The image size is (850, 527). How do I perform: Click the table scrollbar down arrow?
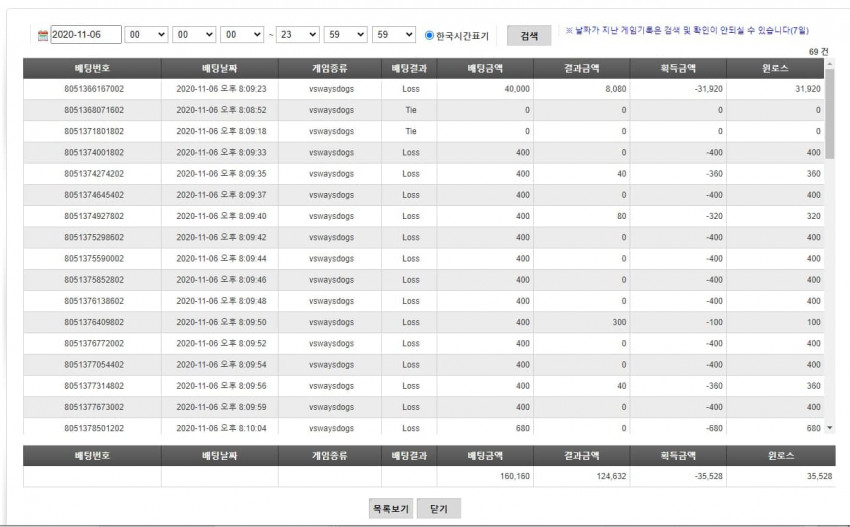[x=829, y=428]
